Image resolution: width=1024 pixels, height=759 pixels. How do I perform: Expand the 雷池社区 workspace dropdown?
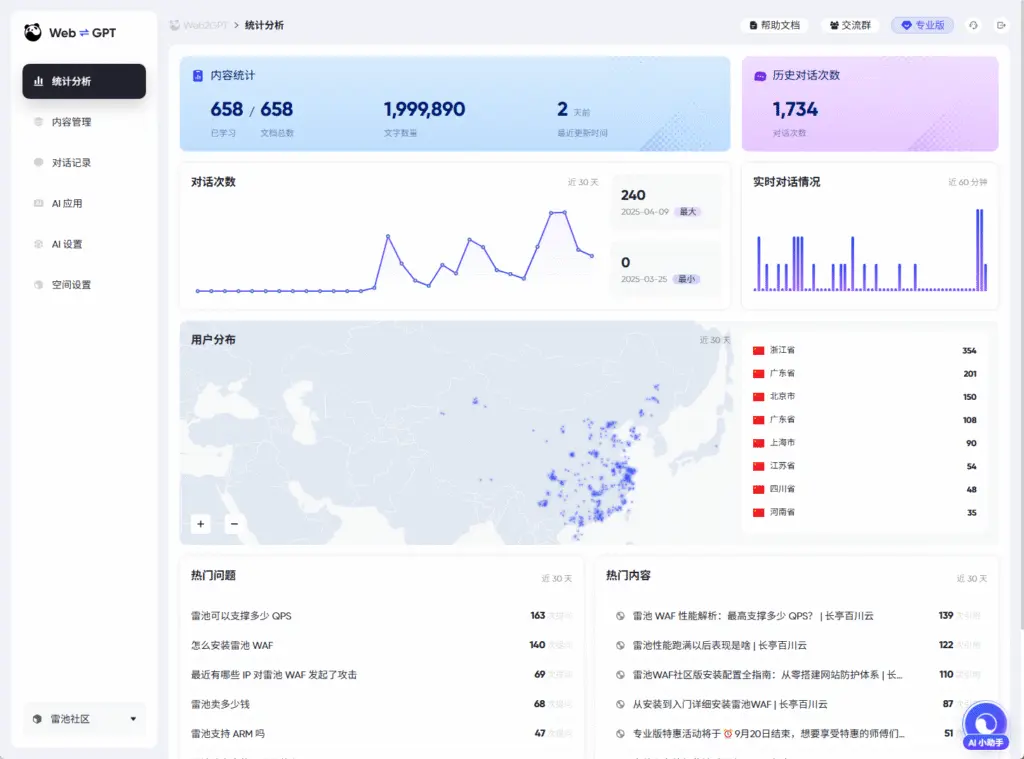[133, 719]
